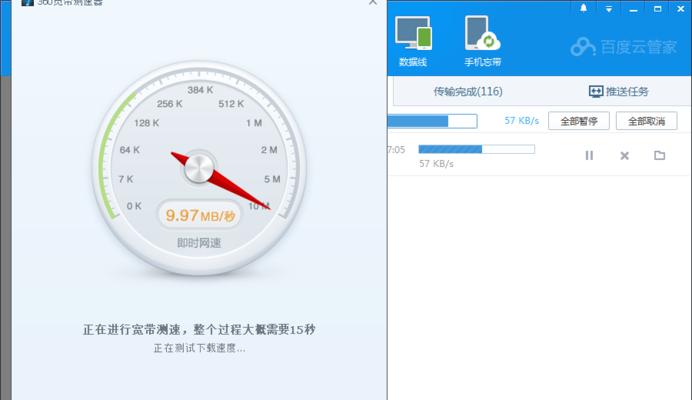
Task: Close the Baidu cloud manager window
Action: (x=681, y=9)
